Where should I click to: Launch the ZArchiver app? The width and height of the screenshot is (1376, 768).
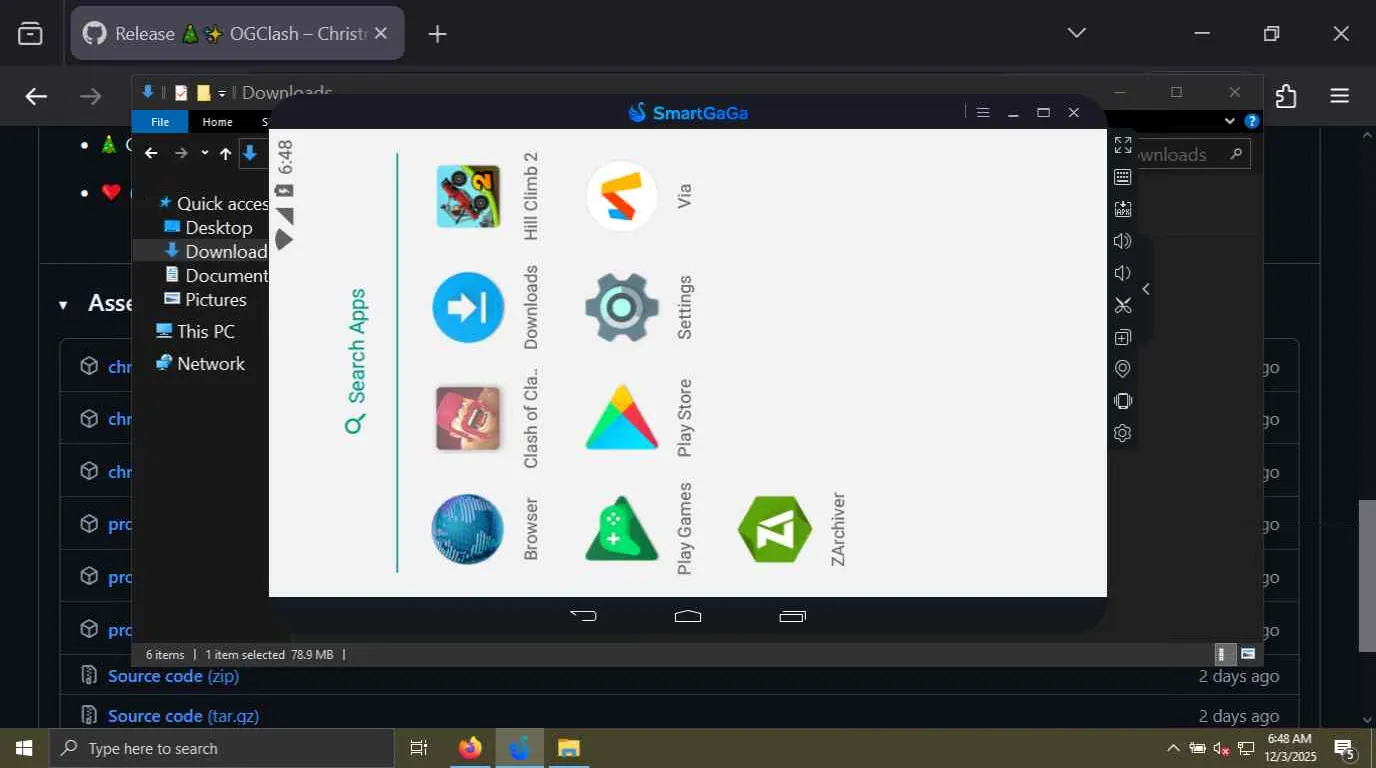point(775,529)
